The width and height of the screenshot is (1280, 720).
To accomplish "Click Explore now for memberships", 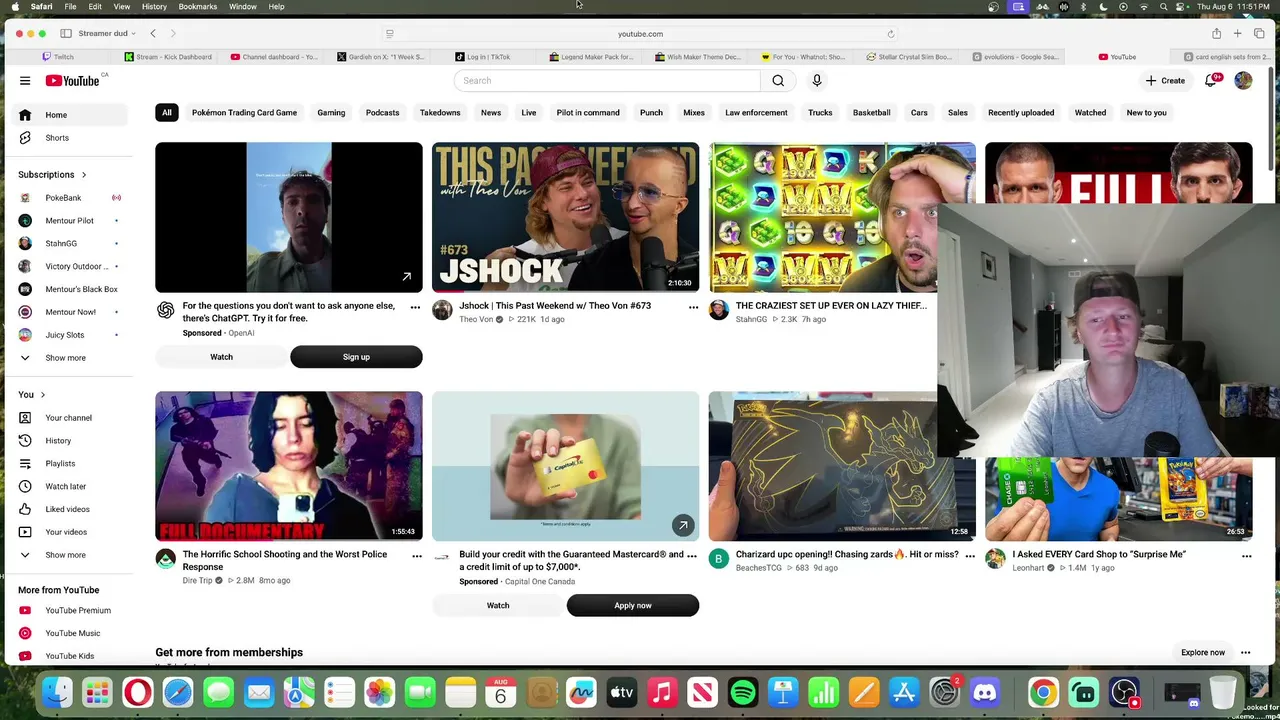I will coord(1203,653).
